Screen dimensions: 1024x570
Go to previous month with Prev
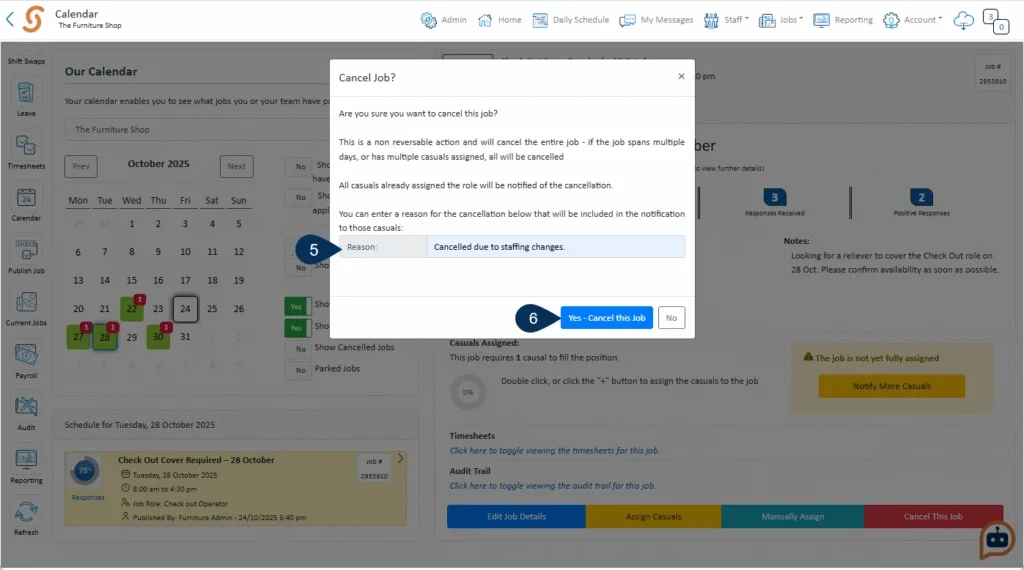(81, 166)
